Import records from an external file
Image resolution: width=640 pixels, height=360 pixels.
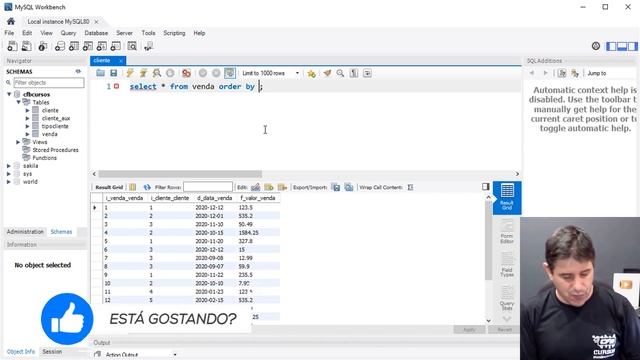pyautogui.click(x=349, y=187)
